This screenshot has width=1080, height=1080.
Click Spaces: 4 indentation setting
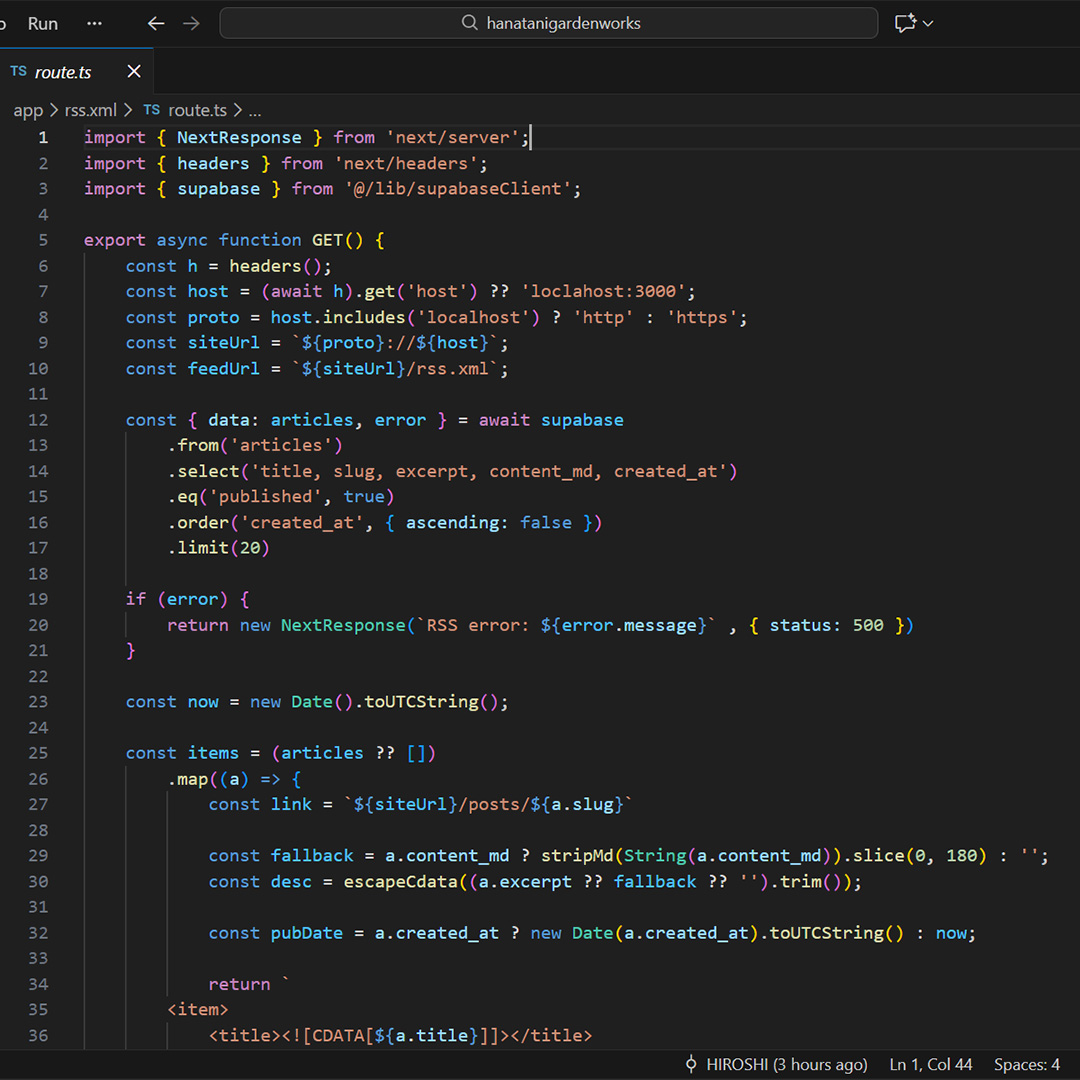pyautogui.click(x=1027, y=1064)
